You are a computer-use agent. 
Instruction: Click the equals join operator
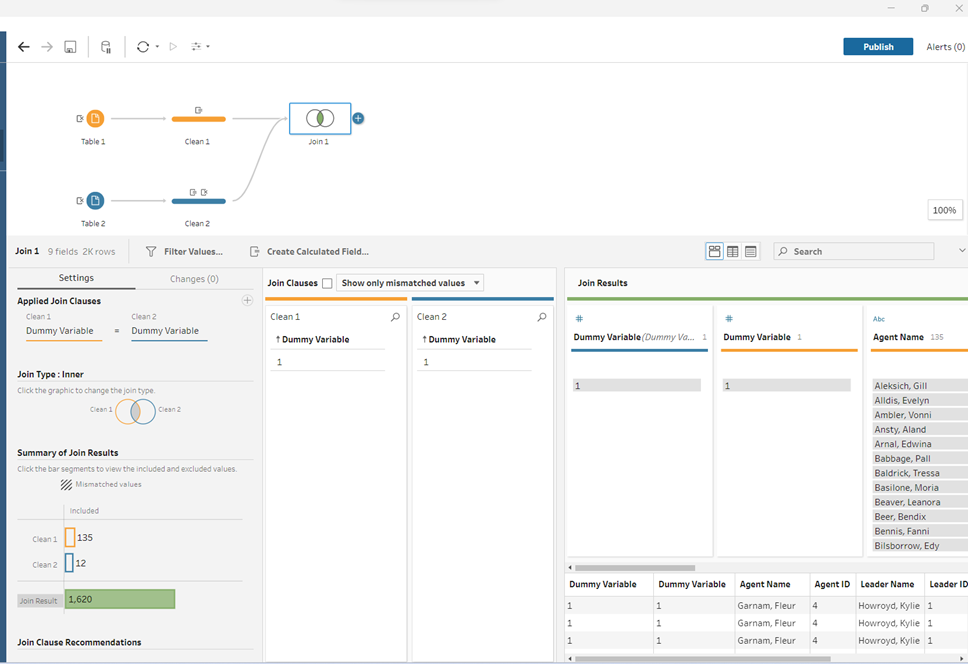pyautogui.click(x=117, y=331)
